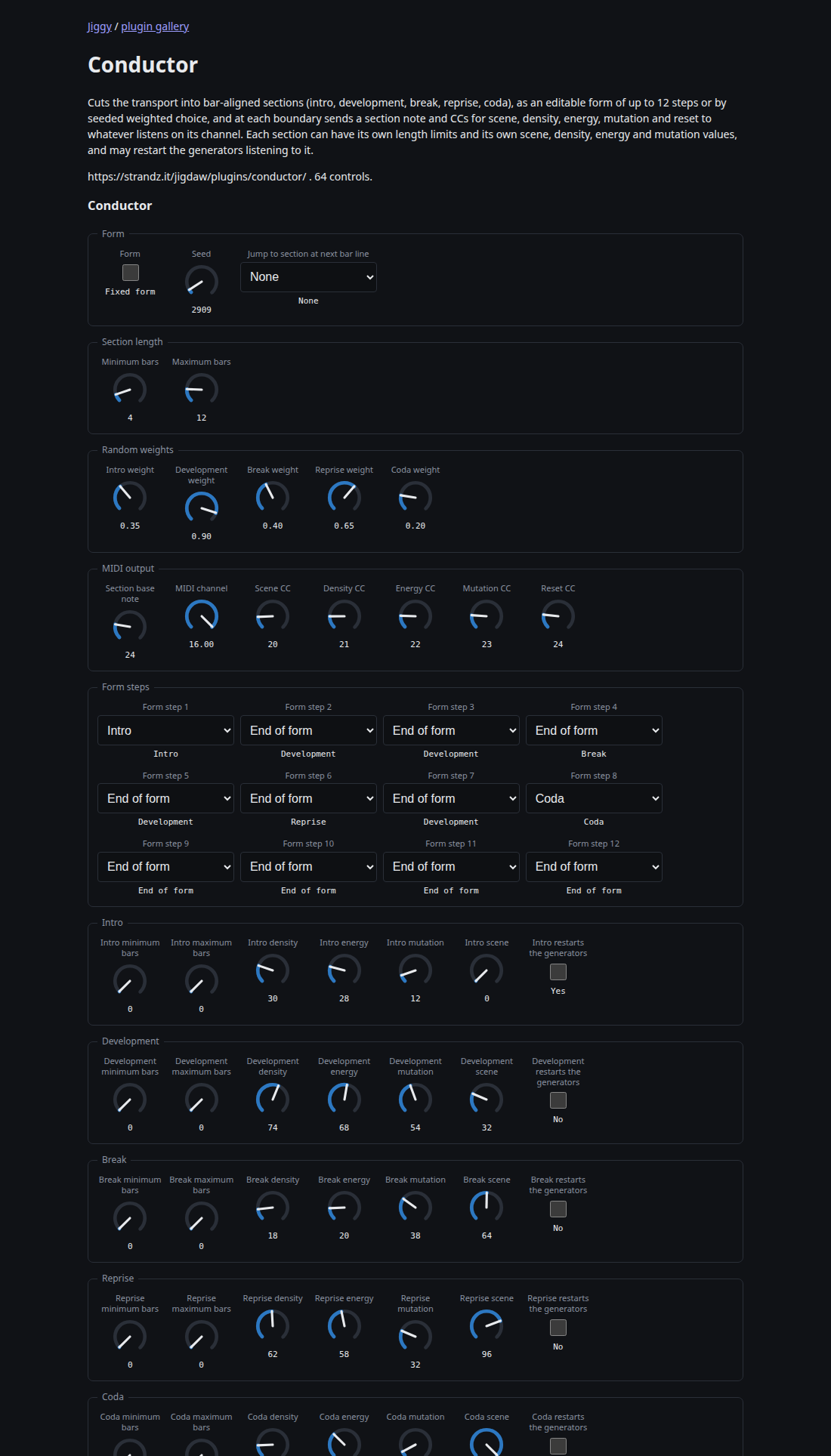Open the Form step 4 dropdown
The height and width of the screenshot is (1456, 831).
coord(594,730)
